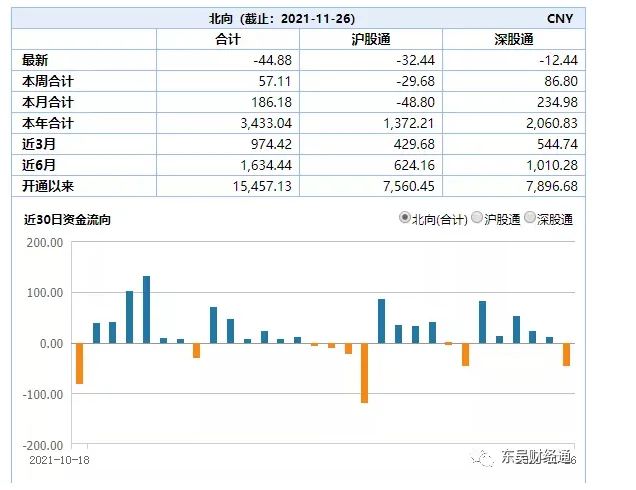Click the deepest orange negative bar
The height and width of the screenshot is (490, 636).
click(x=364, y=372)
